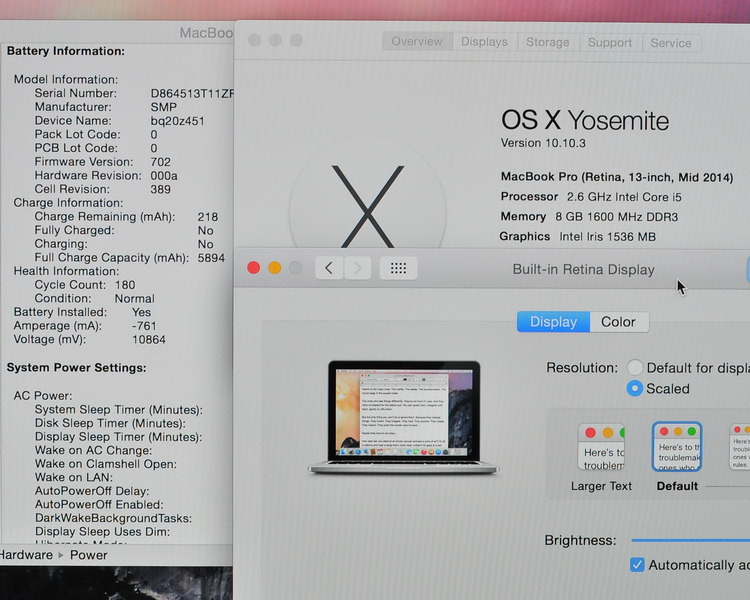Click Charge Remaining value 218

click(208, 217)
